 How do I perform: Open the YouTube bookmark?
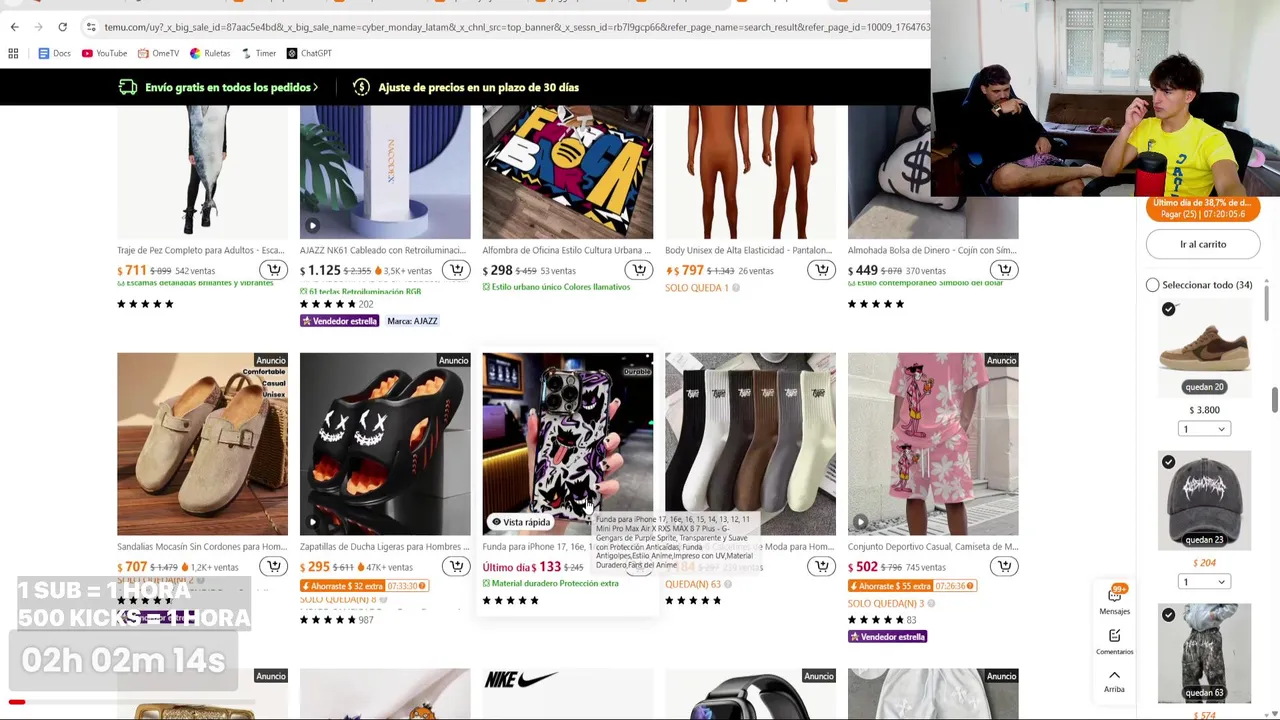(x=104, y=53)
